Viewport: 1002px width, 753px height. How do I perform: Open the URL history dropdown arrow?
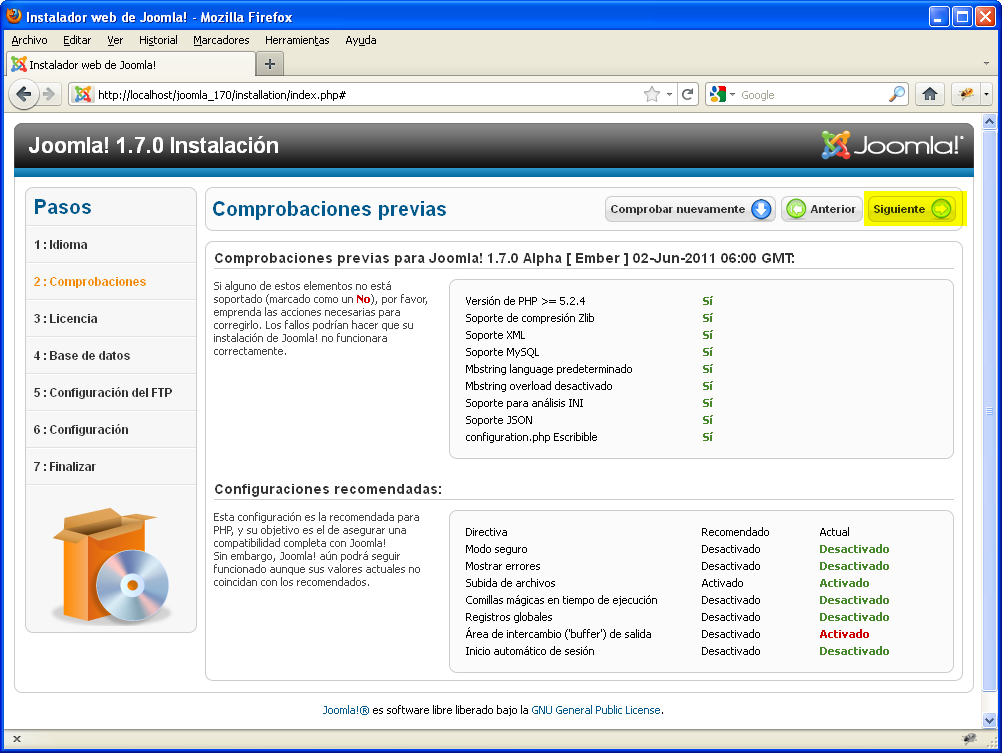[669, 95]
